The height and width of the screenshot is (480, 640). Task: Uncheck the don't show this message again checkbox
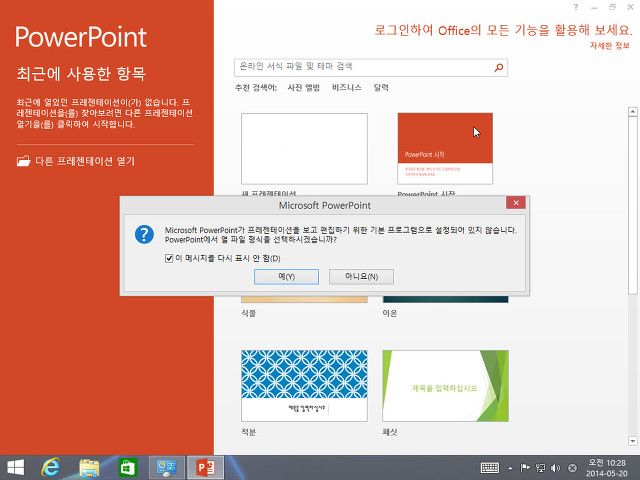click(x=169, y=258)
